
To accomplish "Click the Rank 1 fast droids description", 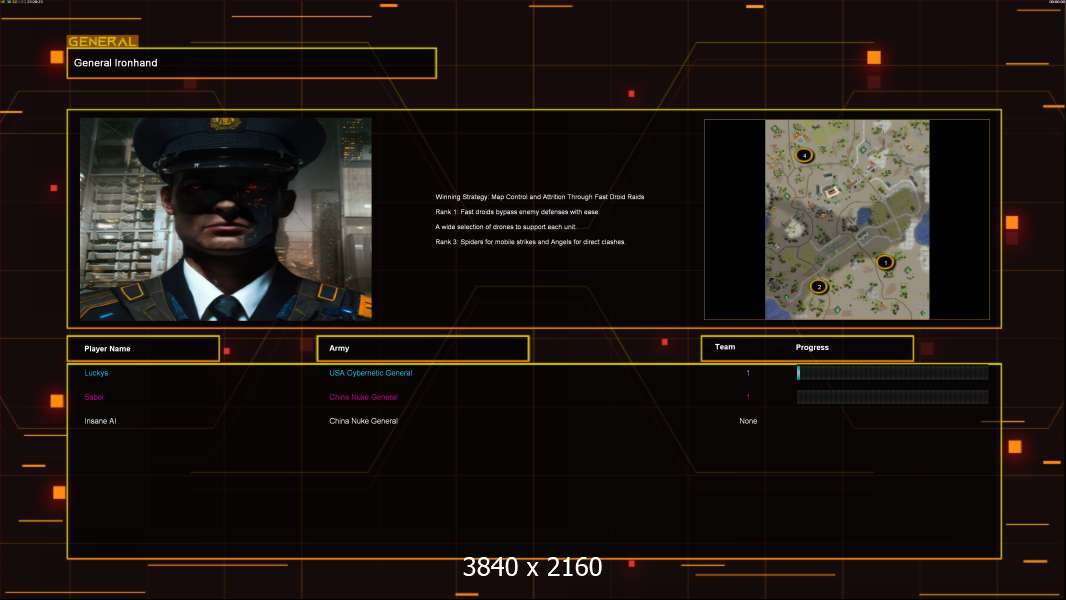I will [x=517, y=212].
